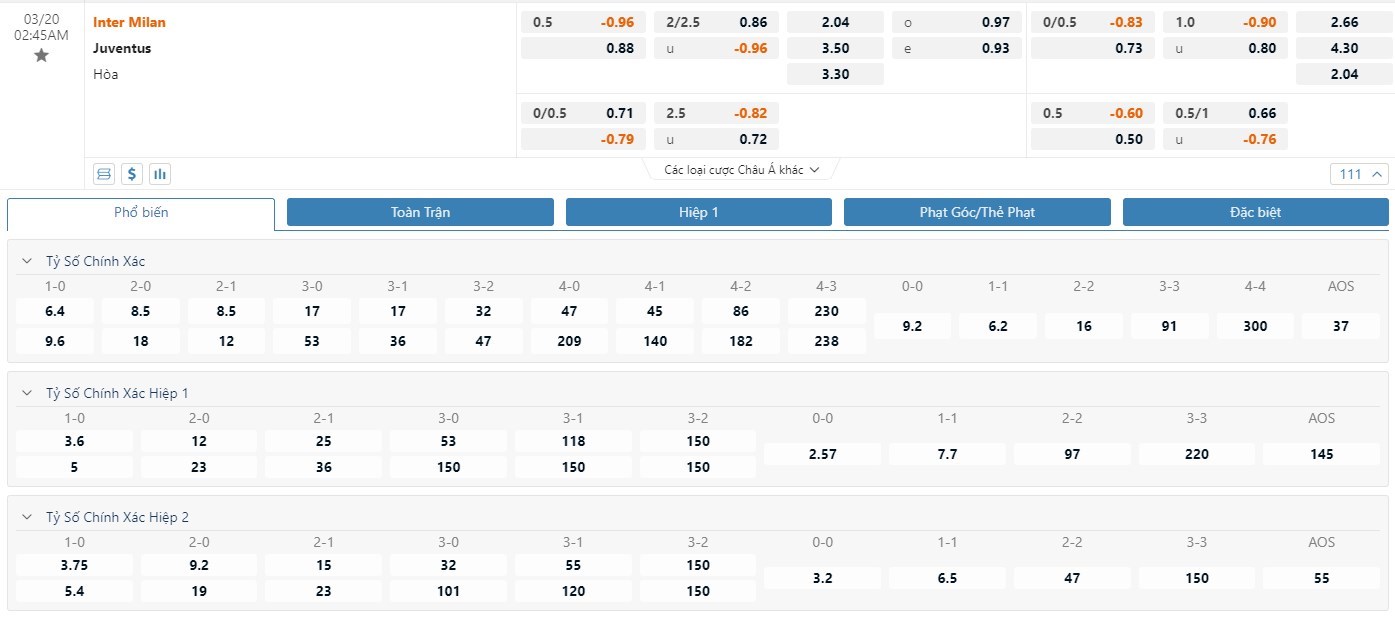This screenshot has width=1395, height=617.
Task: Choose the -0.79 handicap odds
Action: pyautogui.click(x=584, y=139)
